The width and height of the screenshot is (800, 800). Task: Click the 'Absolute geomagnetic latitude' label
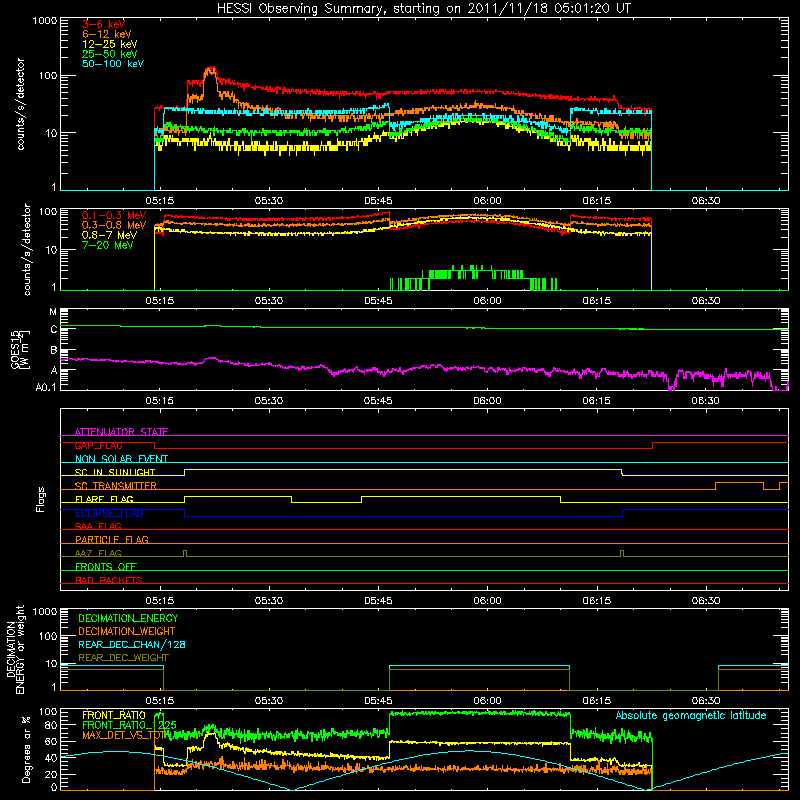tap(691, 716)
